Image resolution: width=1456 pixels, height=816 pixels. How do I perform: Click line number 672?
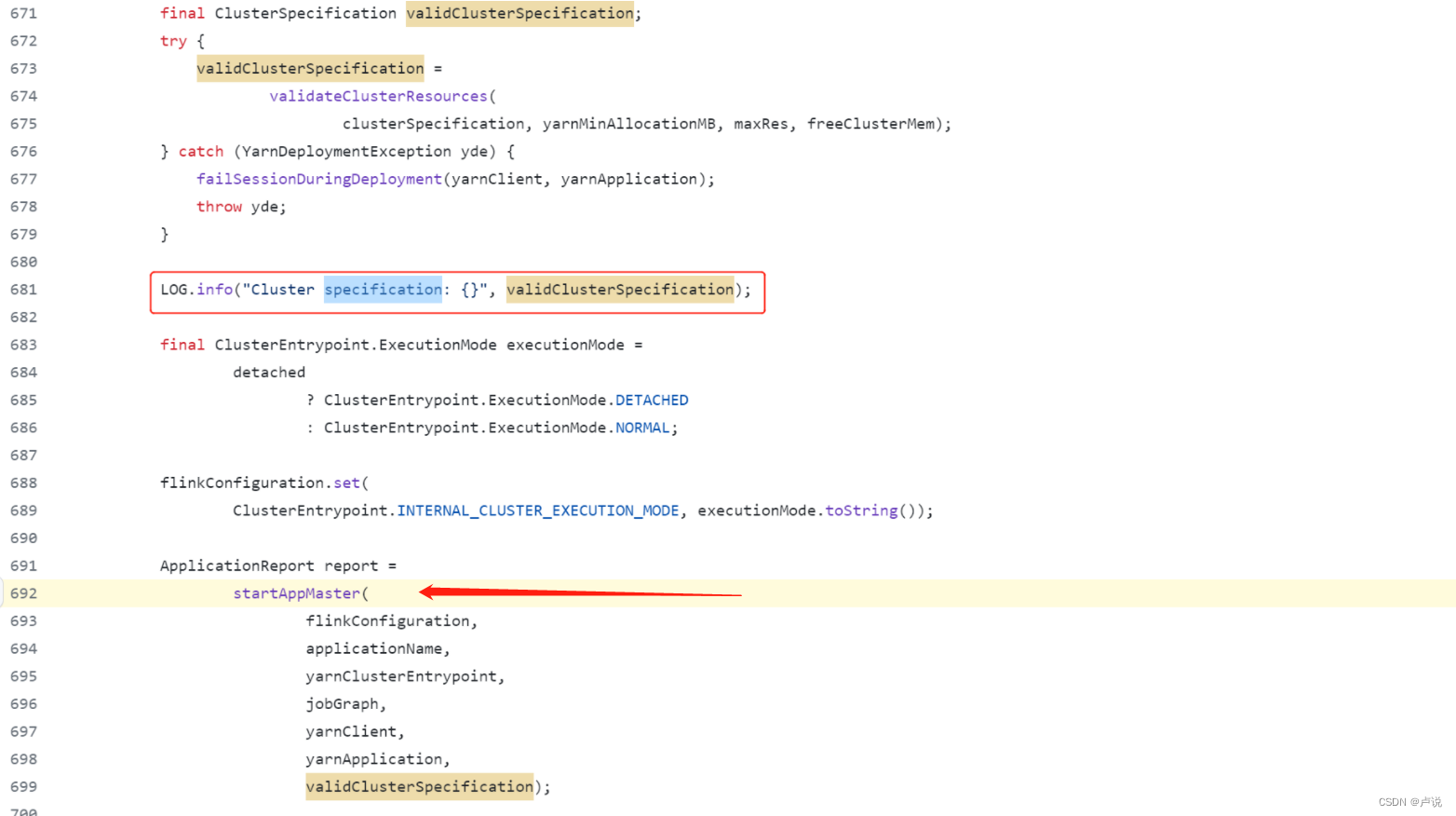23,41
